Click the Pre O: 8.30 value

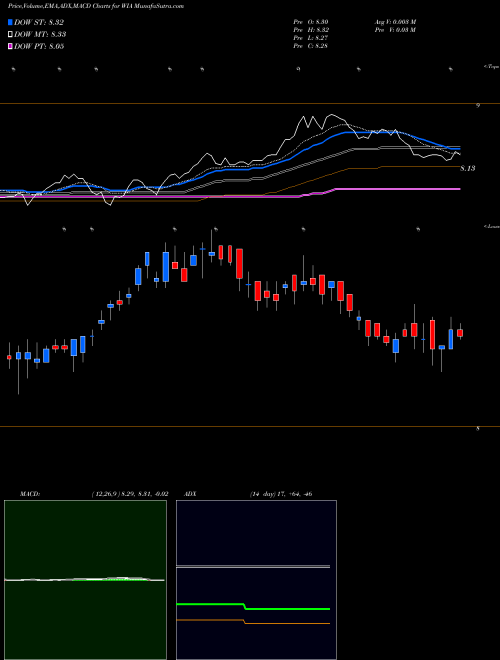click(x=311, y=22)
